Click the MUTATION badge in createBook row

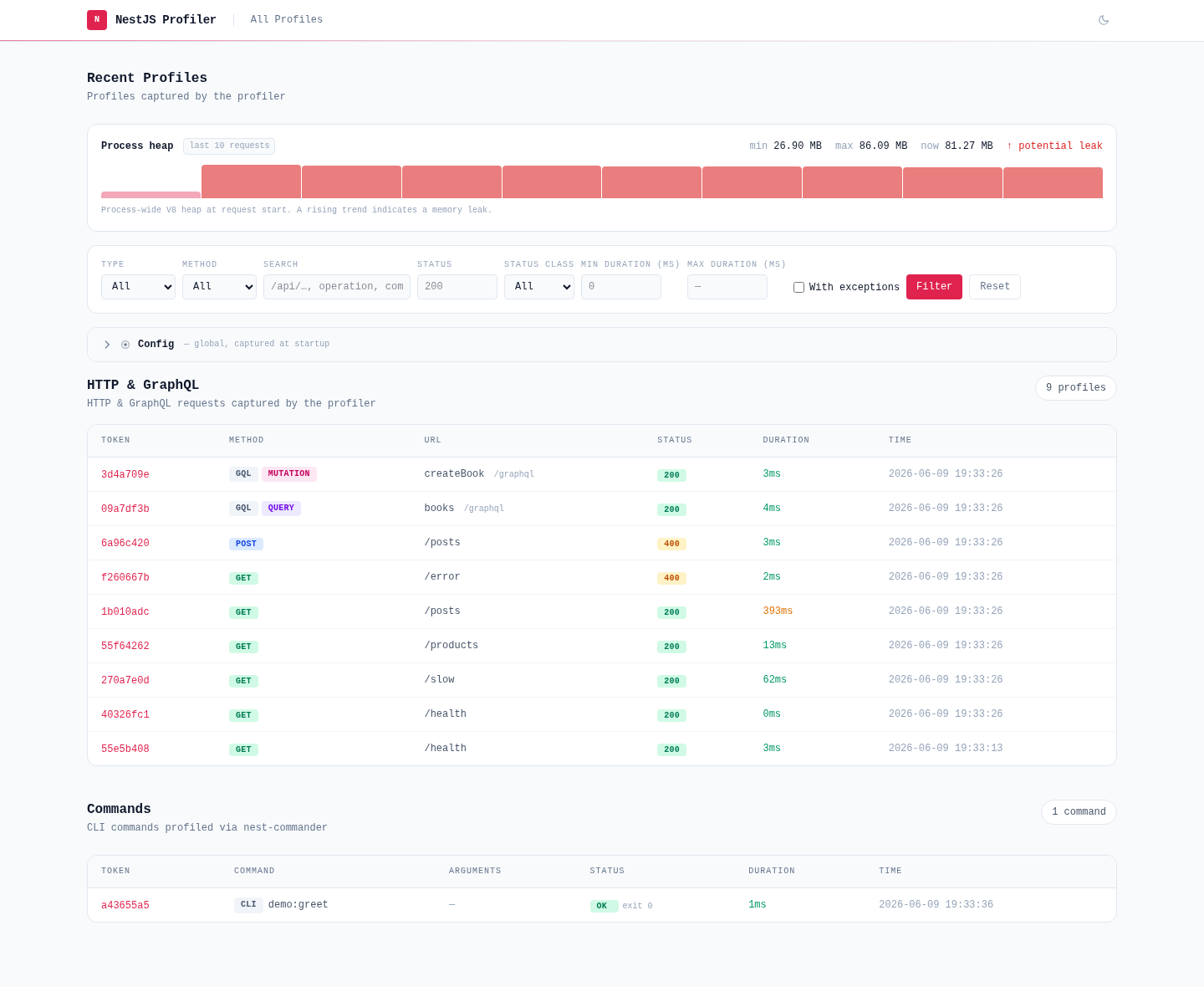point(289,474)
